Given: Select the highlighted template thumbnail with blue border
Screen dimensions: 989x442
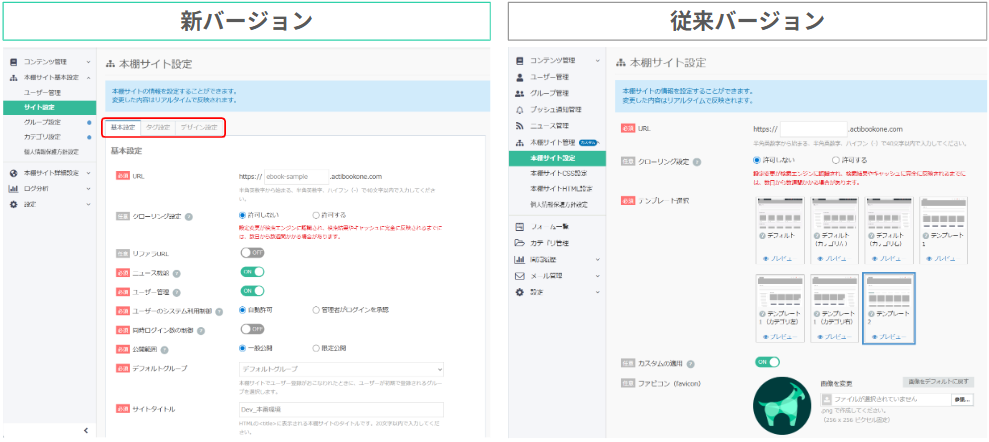Looking at the screenshot, I should pyautogui.click(x=889, y=309).
